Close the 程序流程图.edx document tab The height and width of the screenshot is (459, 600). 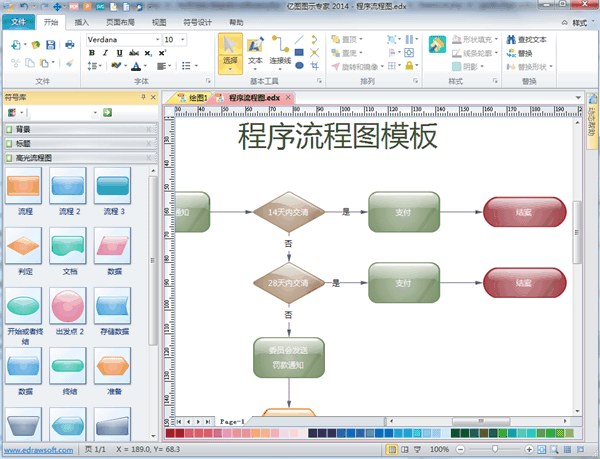(288, 98)
